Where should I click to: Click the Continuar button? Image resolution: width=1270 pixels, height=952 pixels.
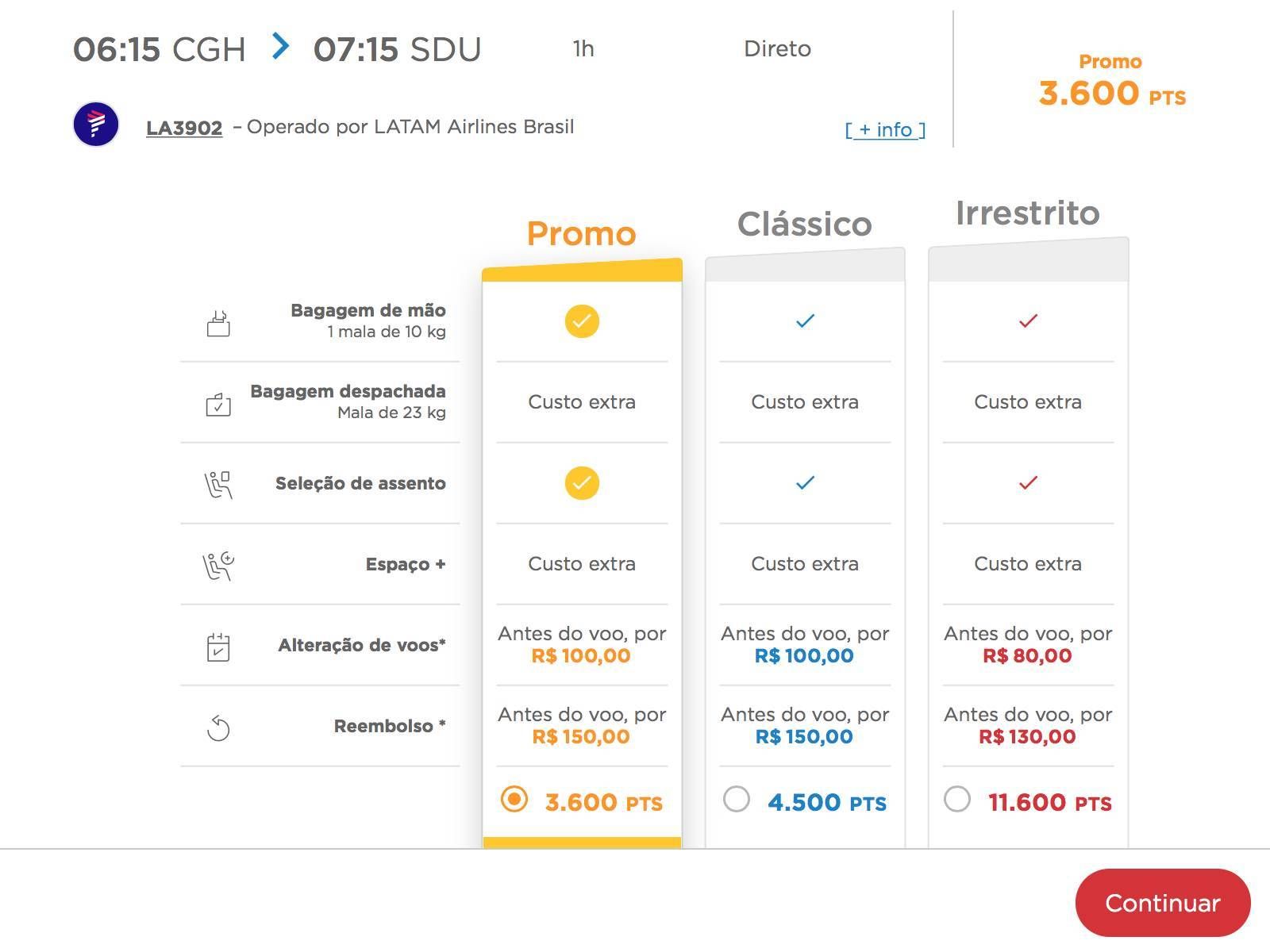coord(1163,903)
